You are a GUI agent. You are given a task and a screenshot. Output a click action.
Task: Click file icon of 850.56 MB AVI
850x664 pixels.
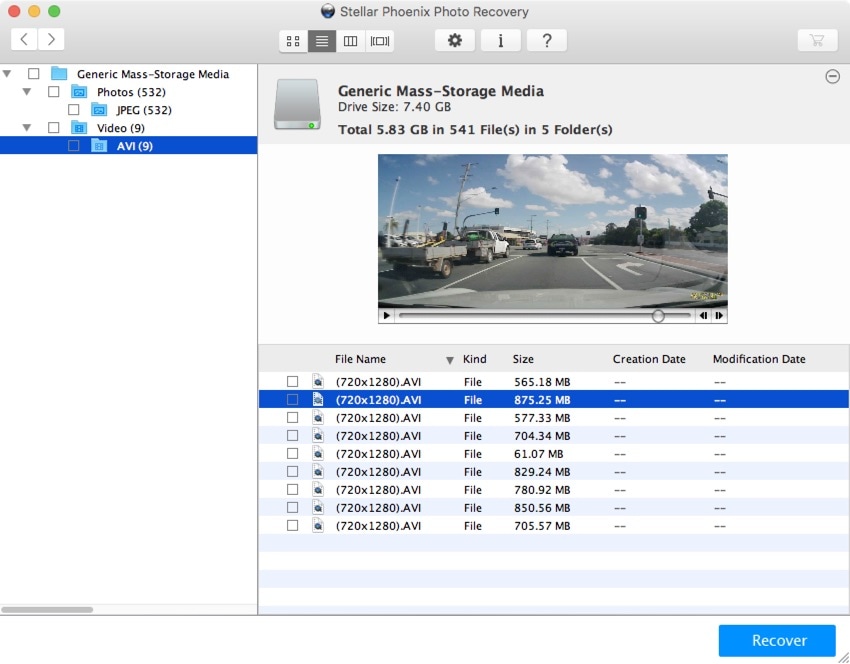coord(318,507)
